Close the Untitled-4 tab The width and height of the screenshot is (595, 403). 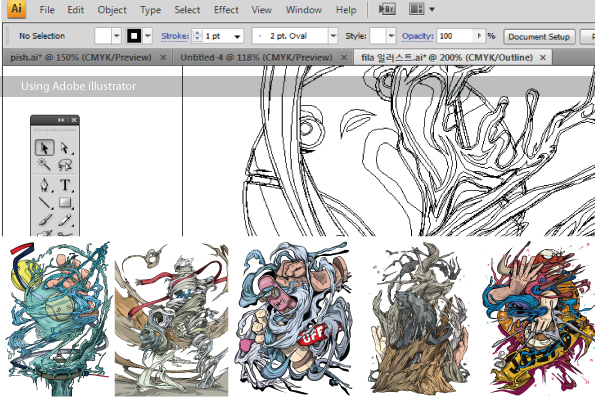[344, 58]
